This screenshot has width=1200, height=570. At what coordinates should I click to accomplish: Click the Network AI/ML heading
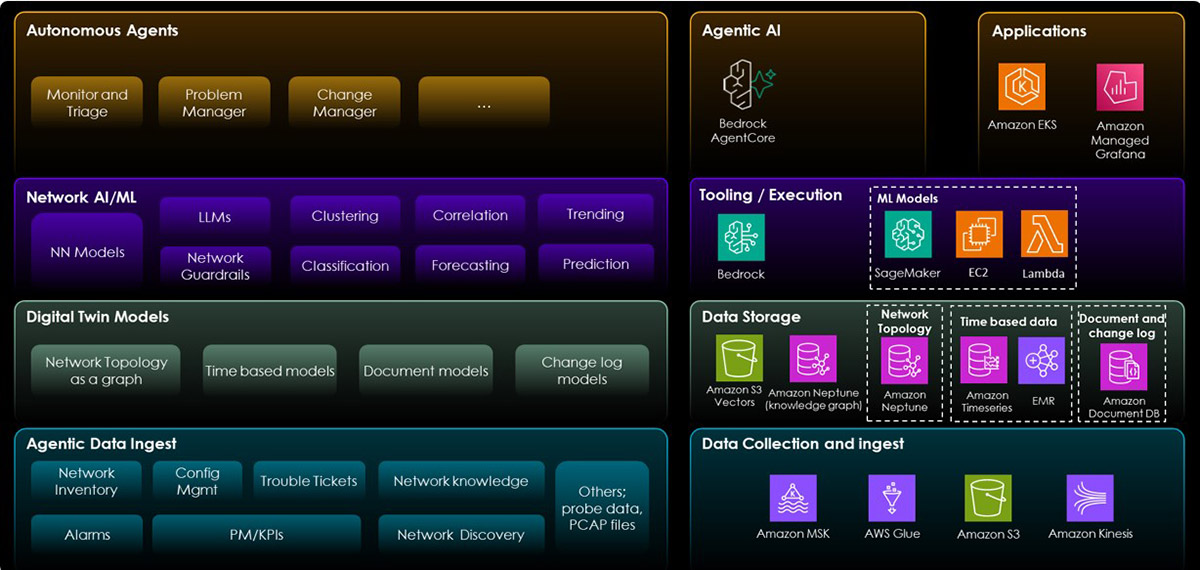pos(81,197)
